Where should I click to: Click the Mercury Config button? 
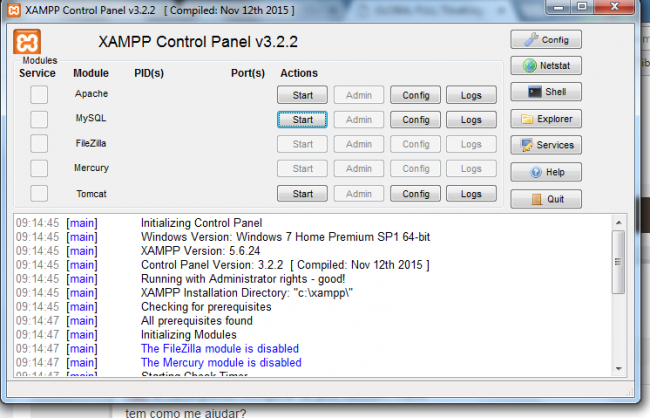(415, 168)
